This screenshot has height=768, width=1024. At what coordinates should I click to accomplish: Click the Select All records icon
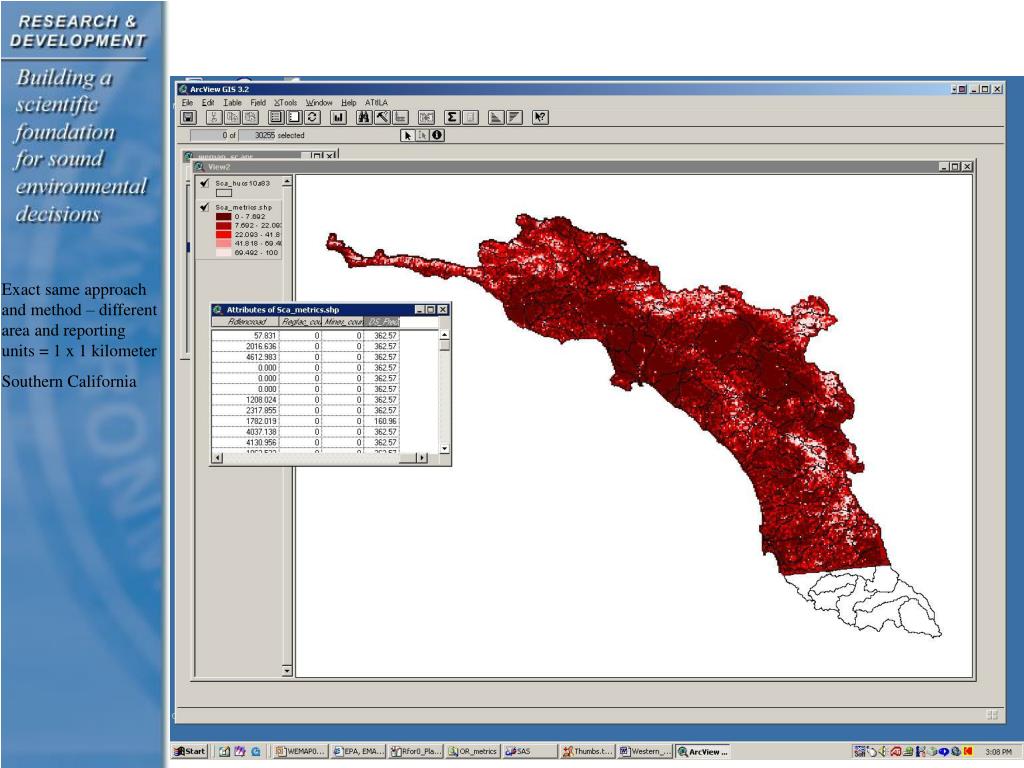point(276,118)
